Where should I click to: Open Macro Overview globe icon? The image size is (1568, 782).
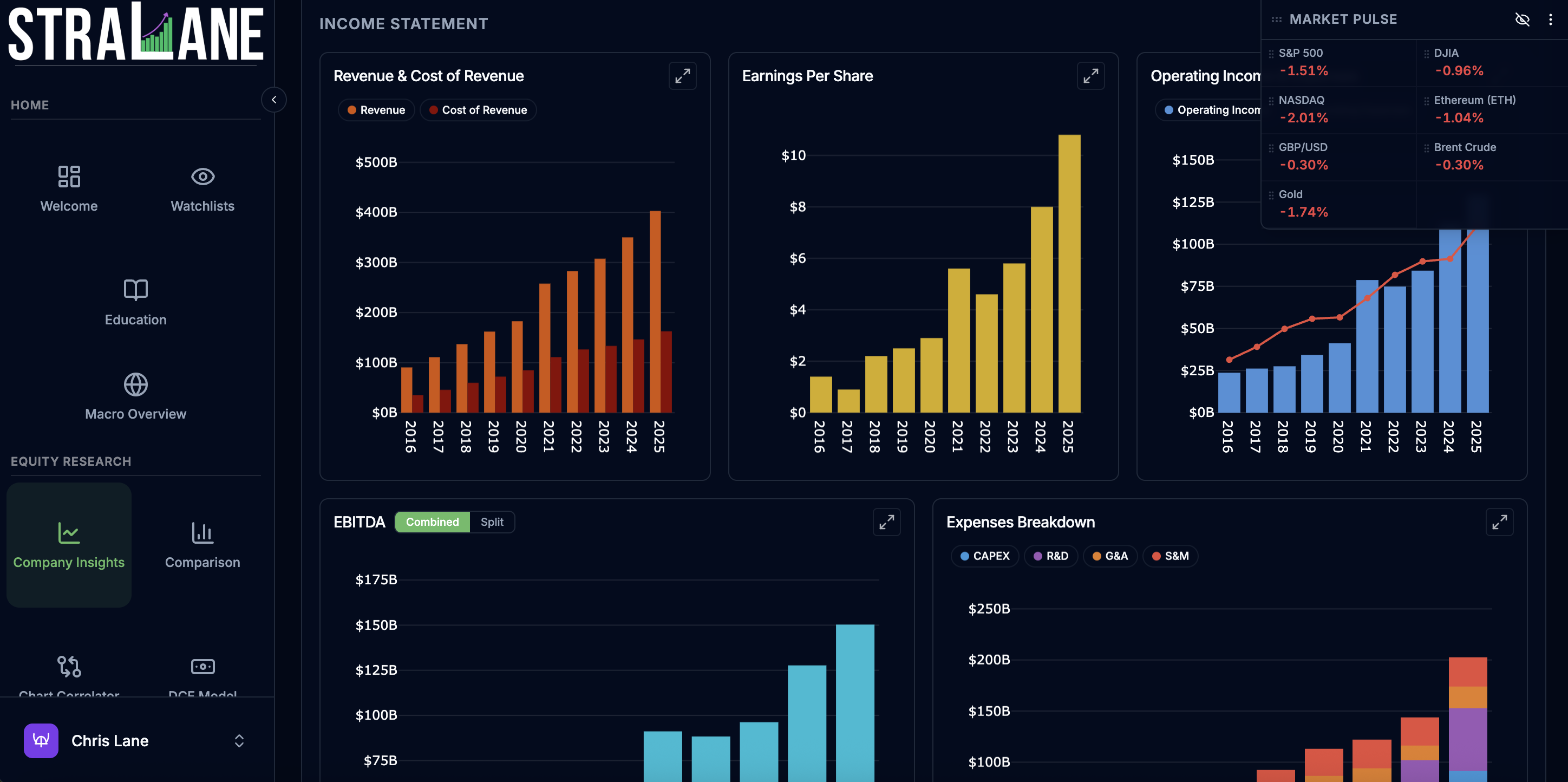tap(135, 385)
